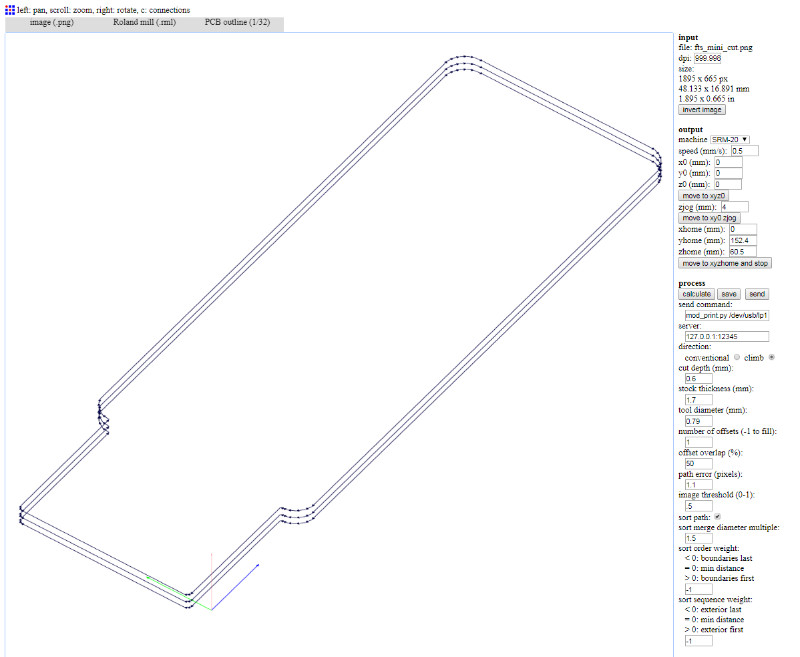Edit the zhome (mm) field

point(743,252)
